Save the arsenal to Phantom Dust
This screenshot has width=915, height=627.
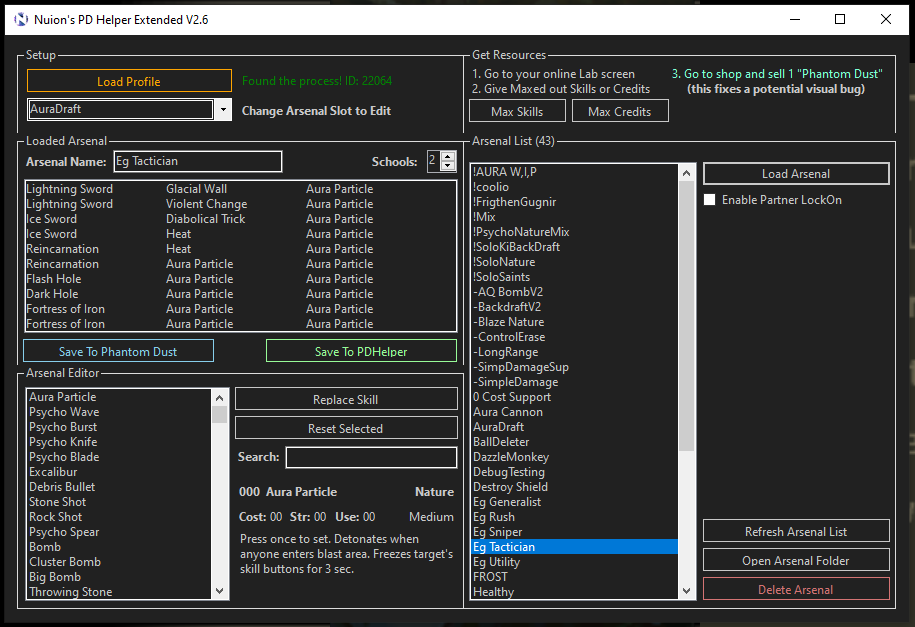click(x=118, y=351)
